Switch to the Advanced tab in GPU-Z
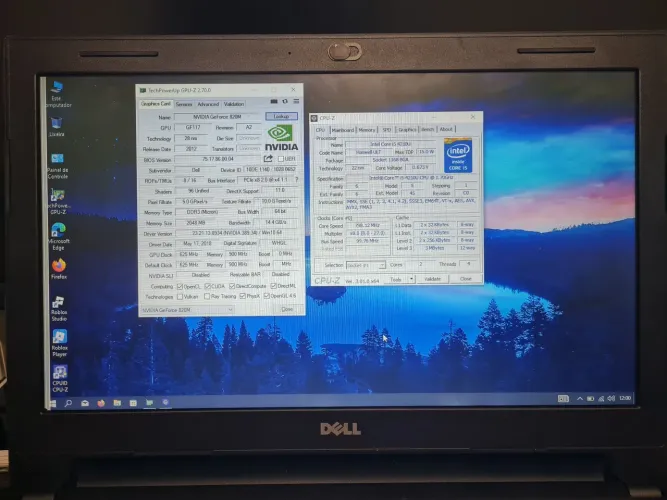 [x=208, y=104]
